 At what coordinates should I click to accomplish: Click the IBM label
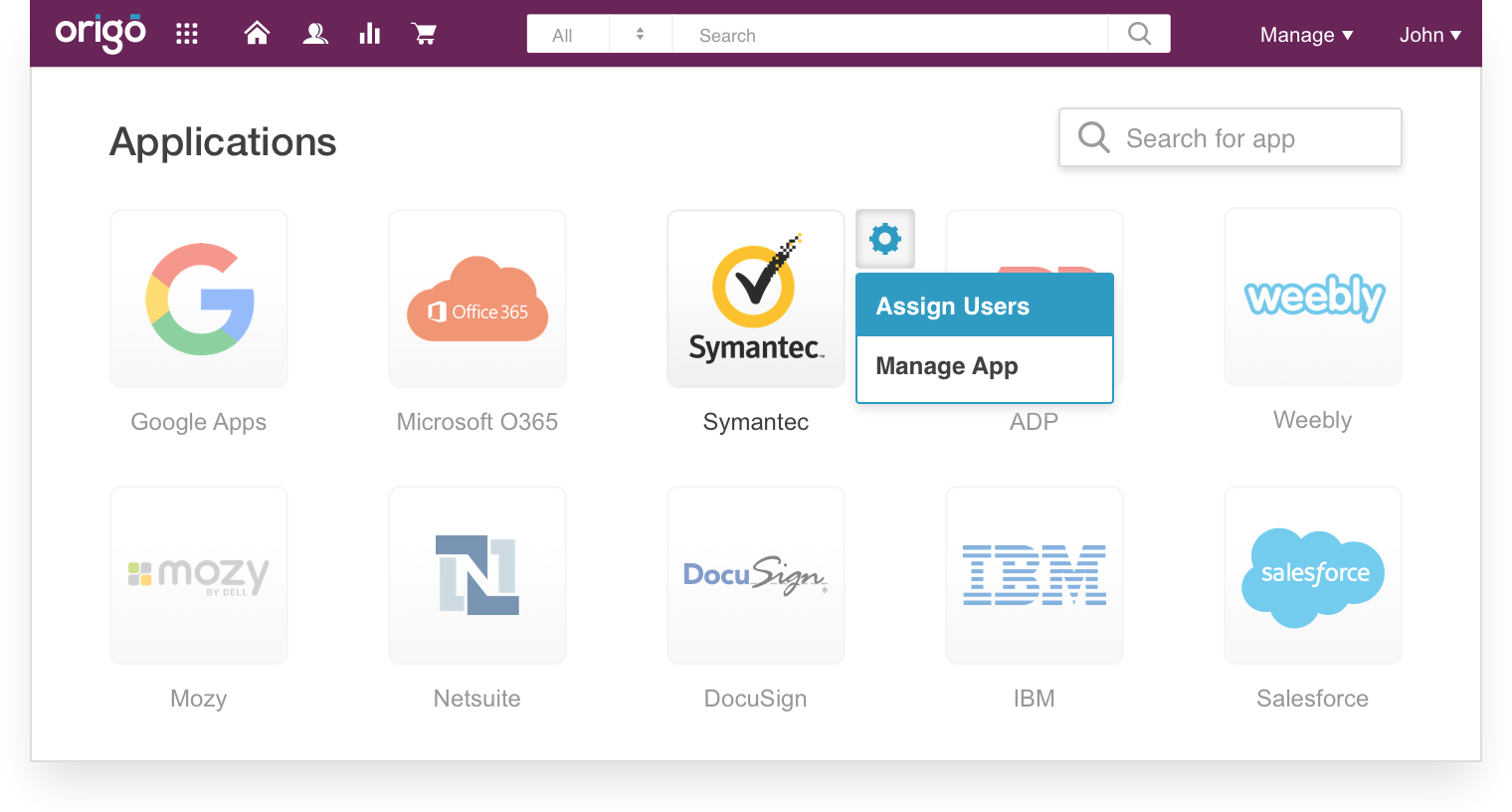pos(1035,699)
